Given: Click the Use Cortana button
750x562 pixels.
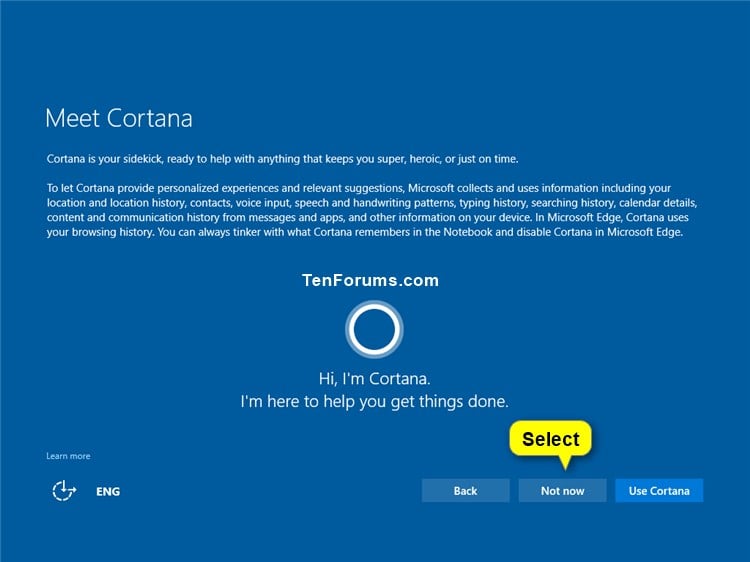Looking at the screenshot, I should click(x=659, y=491).
